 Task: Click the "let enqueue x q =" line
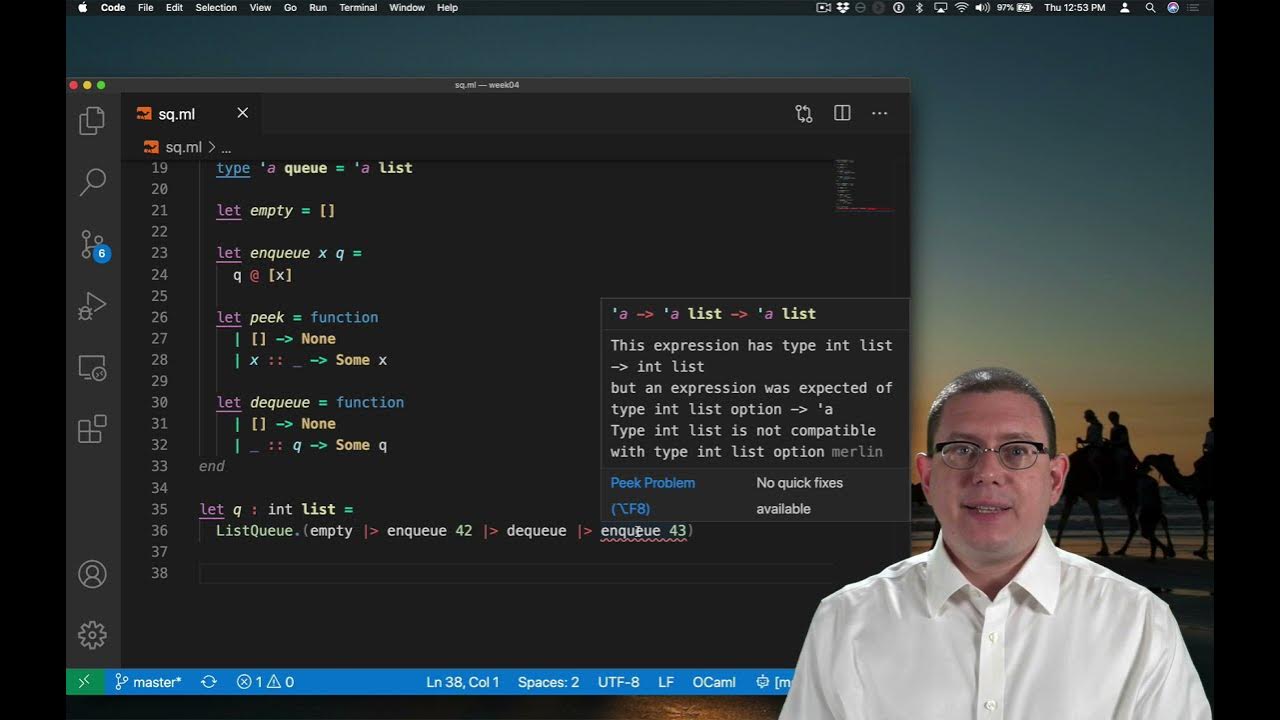coord(289,253)
